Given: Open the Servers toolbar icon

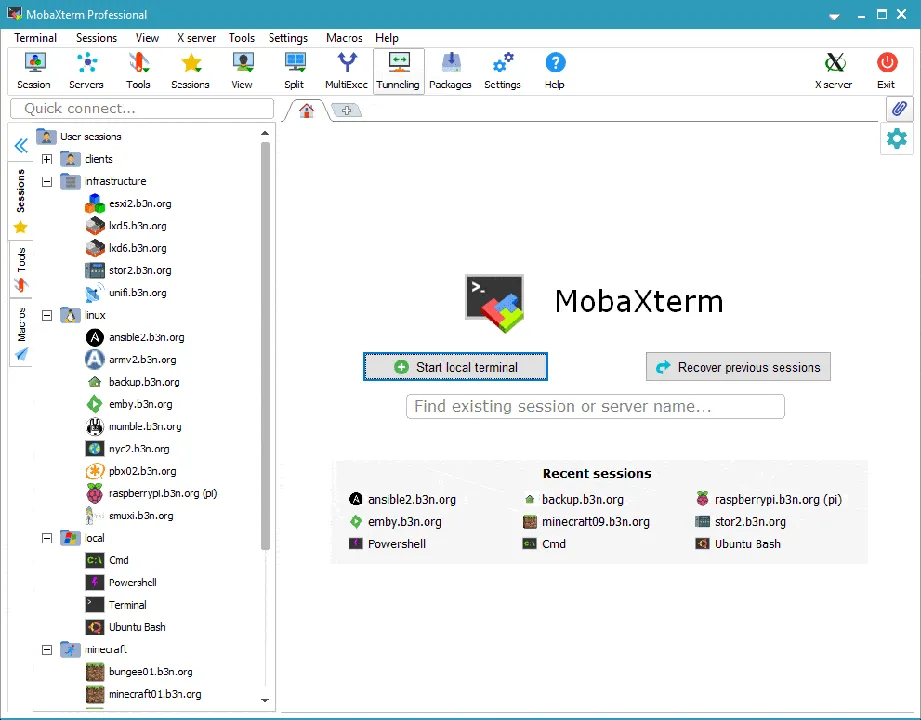Looking at the screenshot, I should (x=86, y=71).
